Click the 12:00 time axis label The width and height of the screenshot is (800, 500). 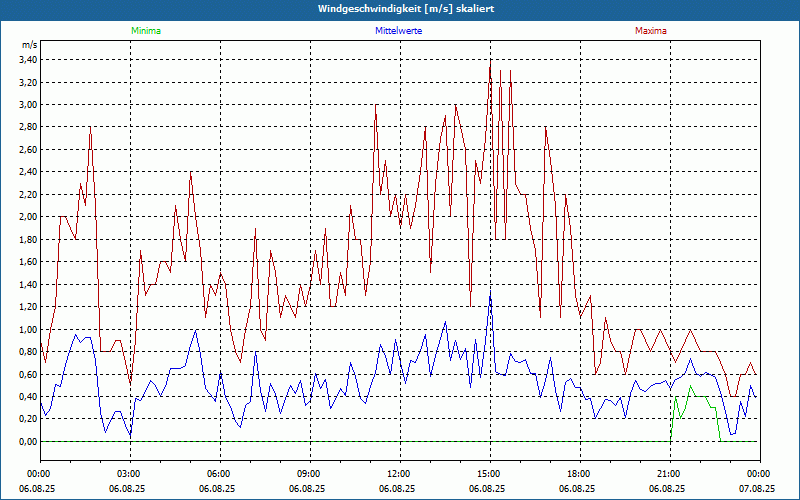(401, 474)
